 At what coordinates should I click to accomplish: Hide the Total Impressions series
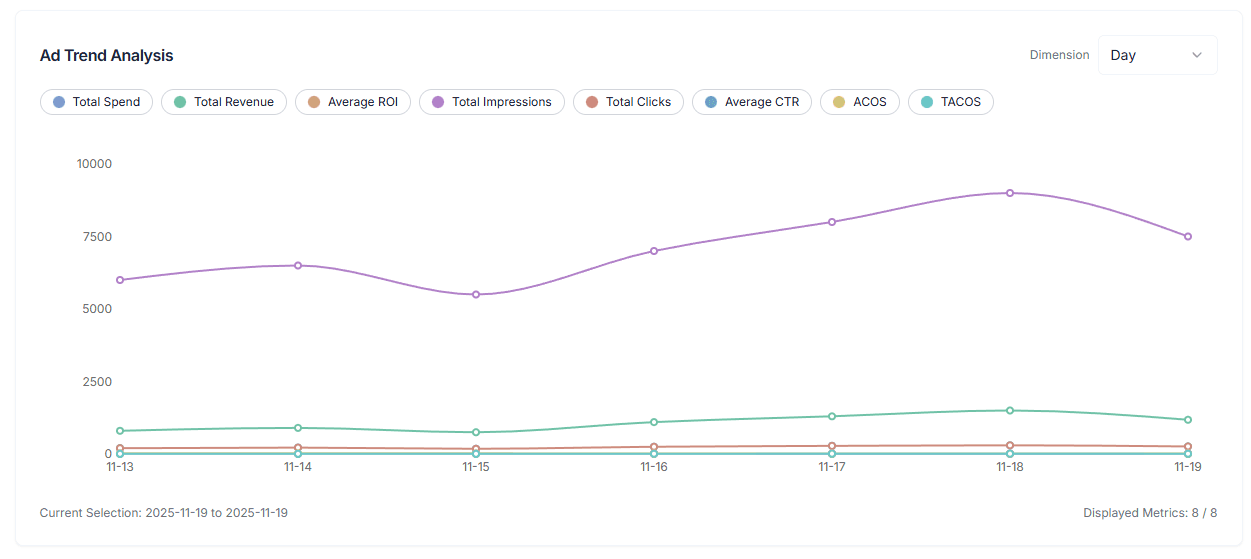click(492, 102)
